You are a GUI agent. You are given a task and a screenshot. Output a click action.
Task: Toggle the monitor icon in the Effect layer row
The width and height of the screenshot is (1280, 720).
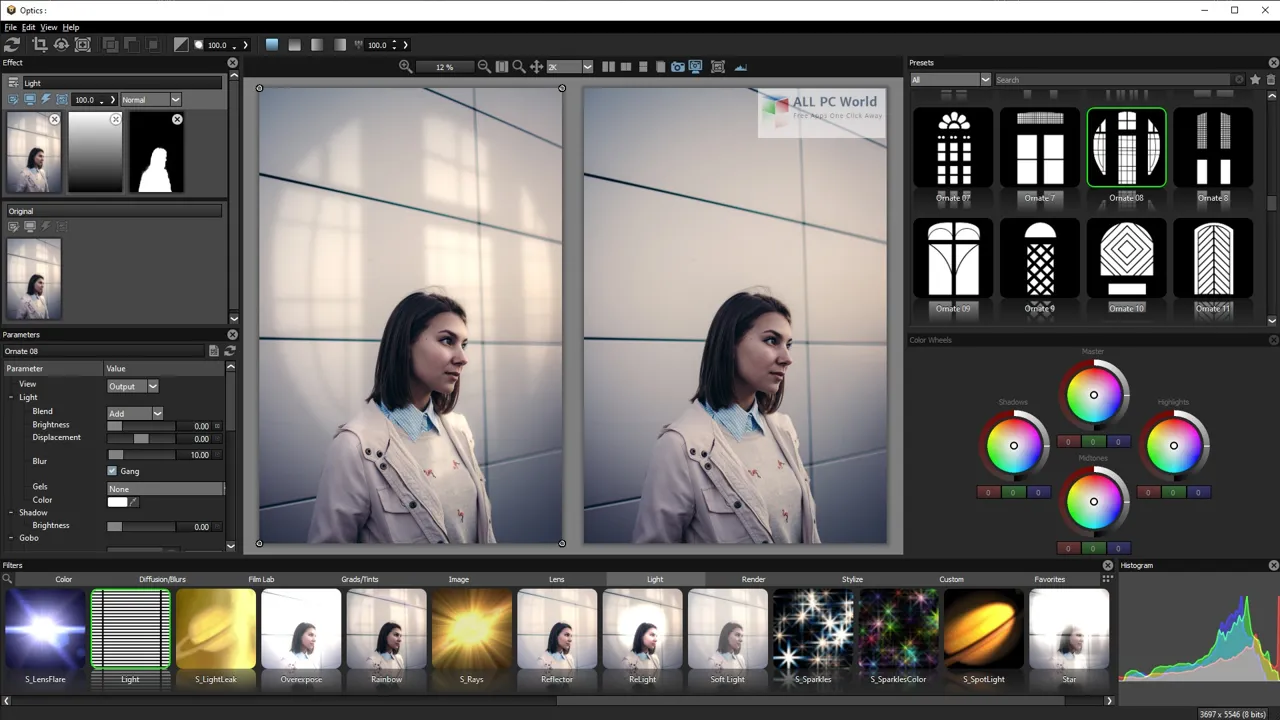click(x=30, y=100)
